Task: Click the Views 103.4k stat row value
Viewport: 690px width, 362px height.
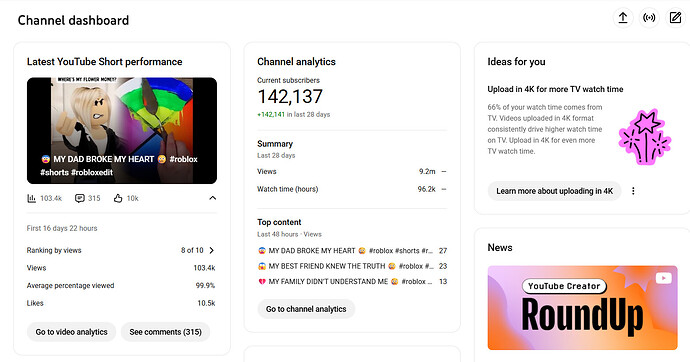Action: tap(204, 268)
